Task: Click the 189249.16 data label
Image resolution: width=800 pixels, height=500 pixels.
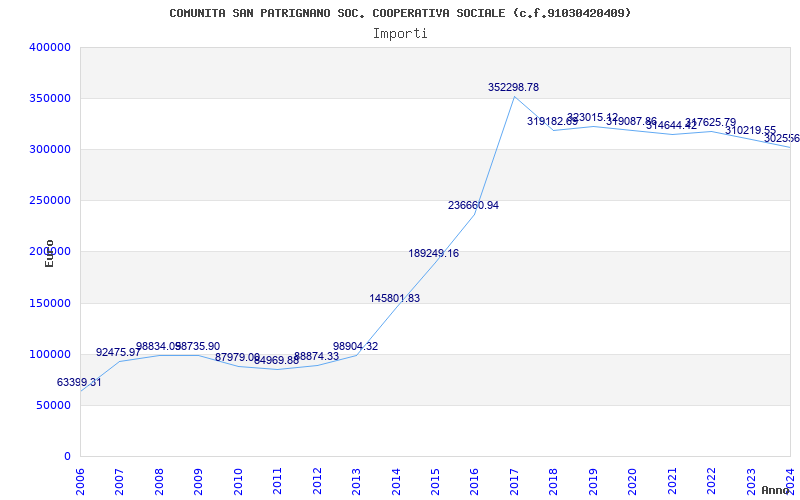Action: pyautogui.click(x=434, y=253)
